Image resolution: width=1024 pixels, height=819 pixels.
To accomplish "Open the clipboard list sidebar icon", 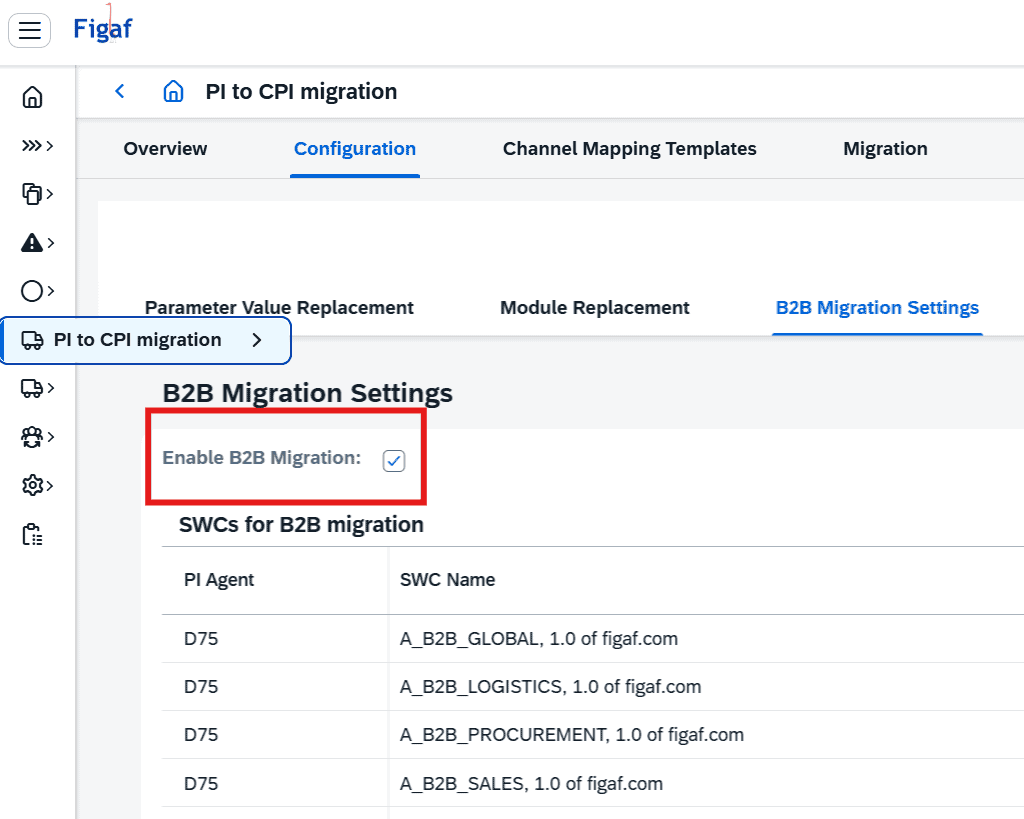I will (x=32, y=534).
